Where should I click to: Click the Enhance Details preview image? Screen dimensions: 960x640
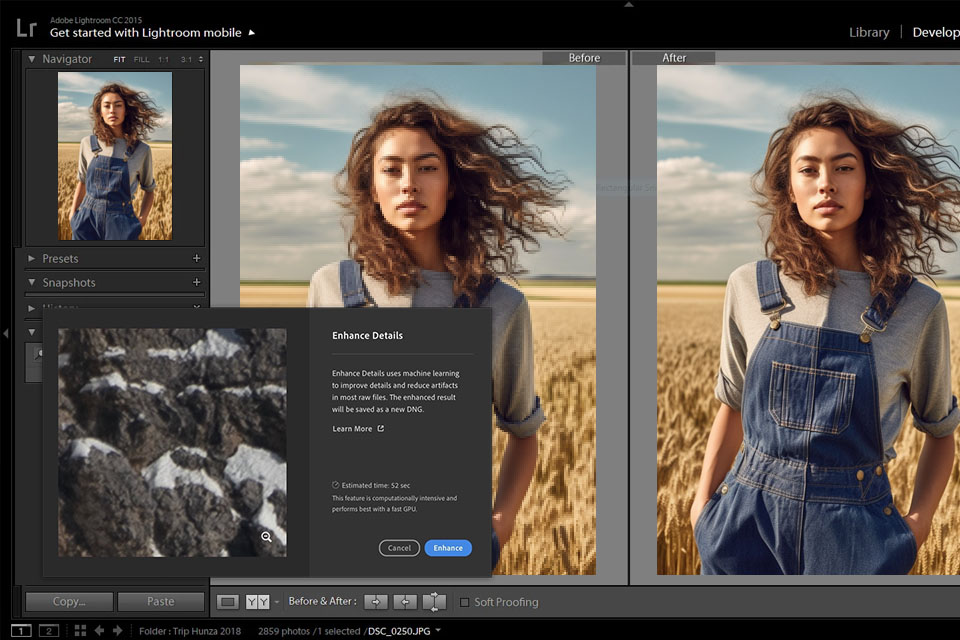[172, 443]
